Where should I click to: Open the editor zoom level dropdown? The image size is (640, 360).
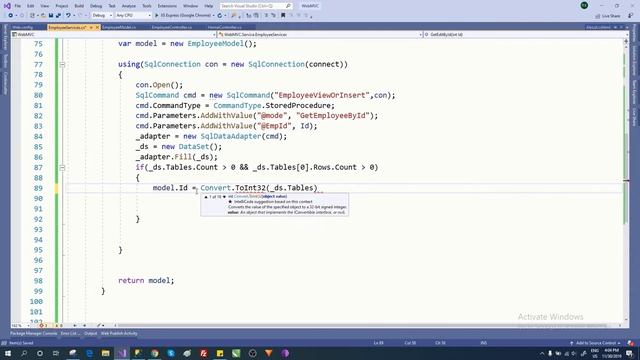pyautogui.click(x=20, y=326)
